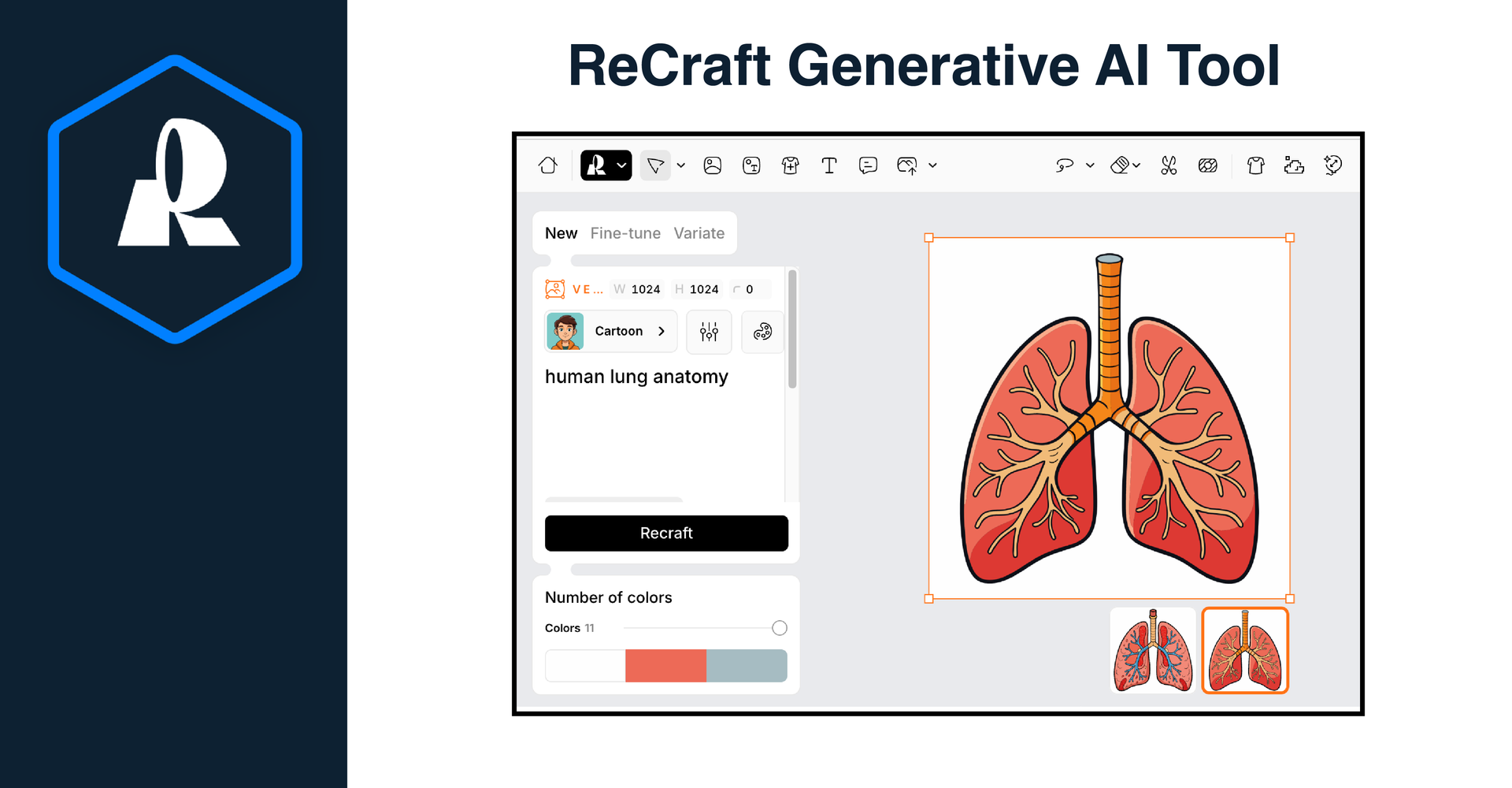Viewport: 1512px width, 788px height.
Task: Select the white color swatch
Action: [585, 666]
